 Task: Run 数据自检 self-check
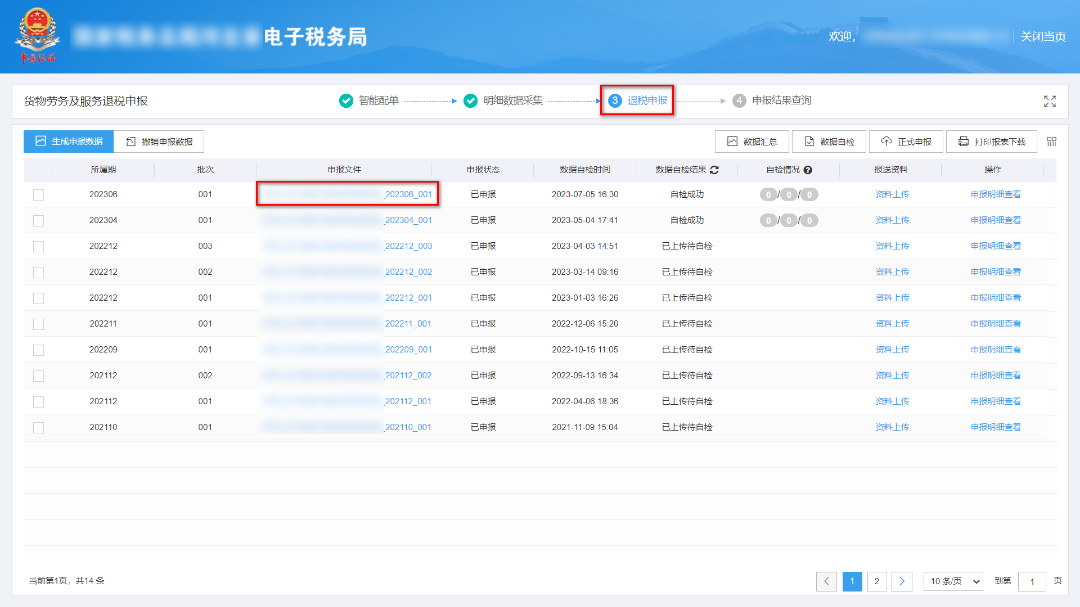(x=829, y=141)
